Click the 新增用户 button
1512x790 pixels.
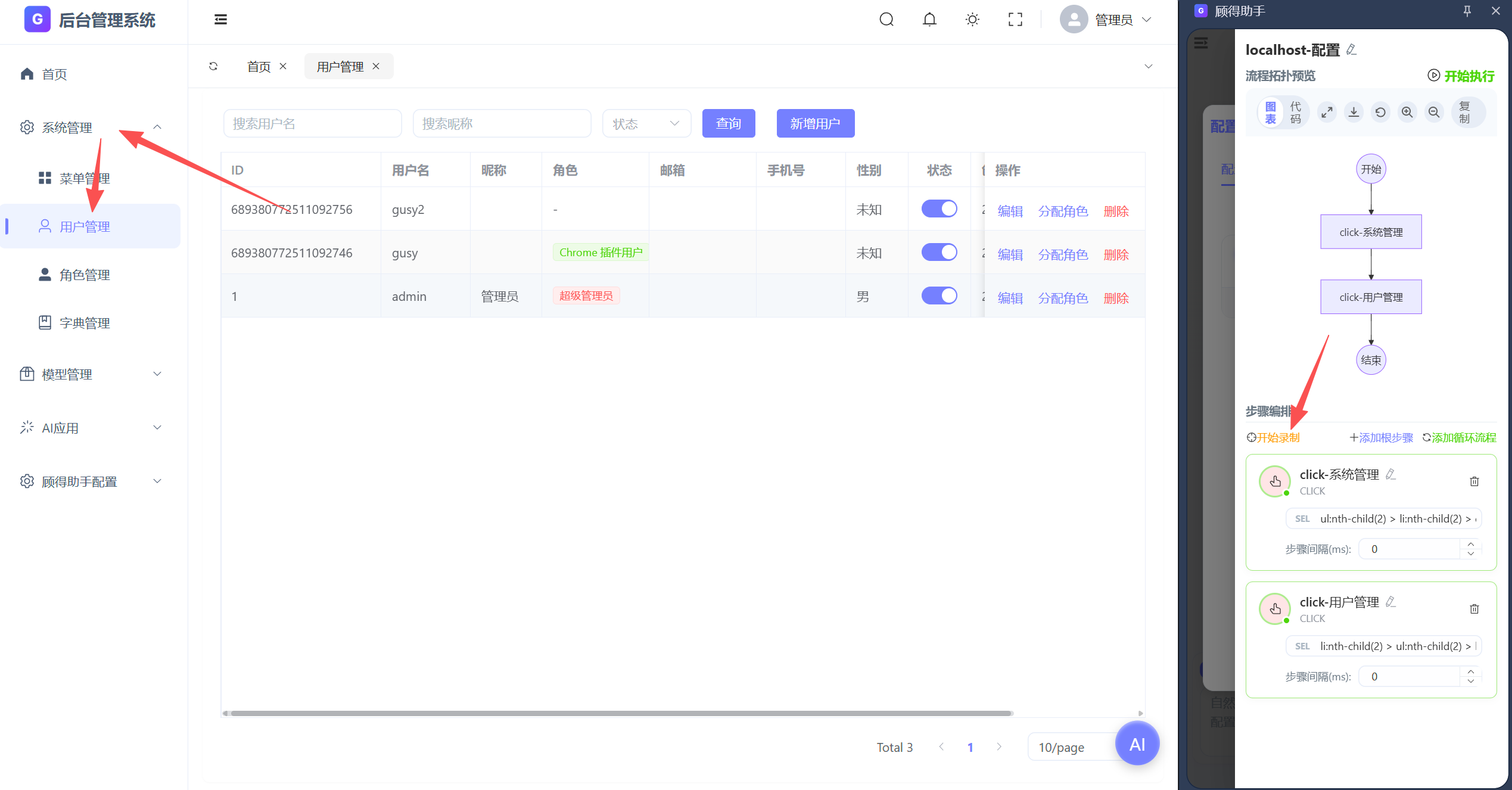pyautogui.click(x=815, y=123)
